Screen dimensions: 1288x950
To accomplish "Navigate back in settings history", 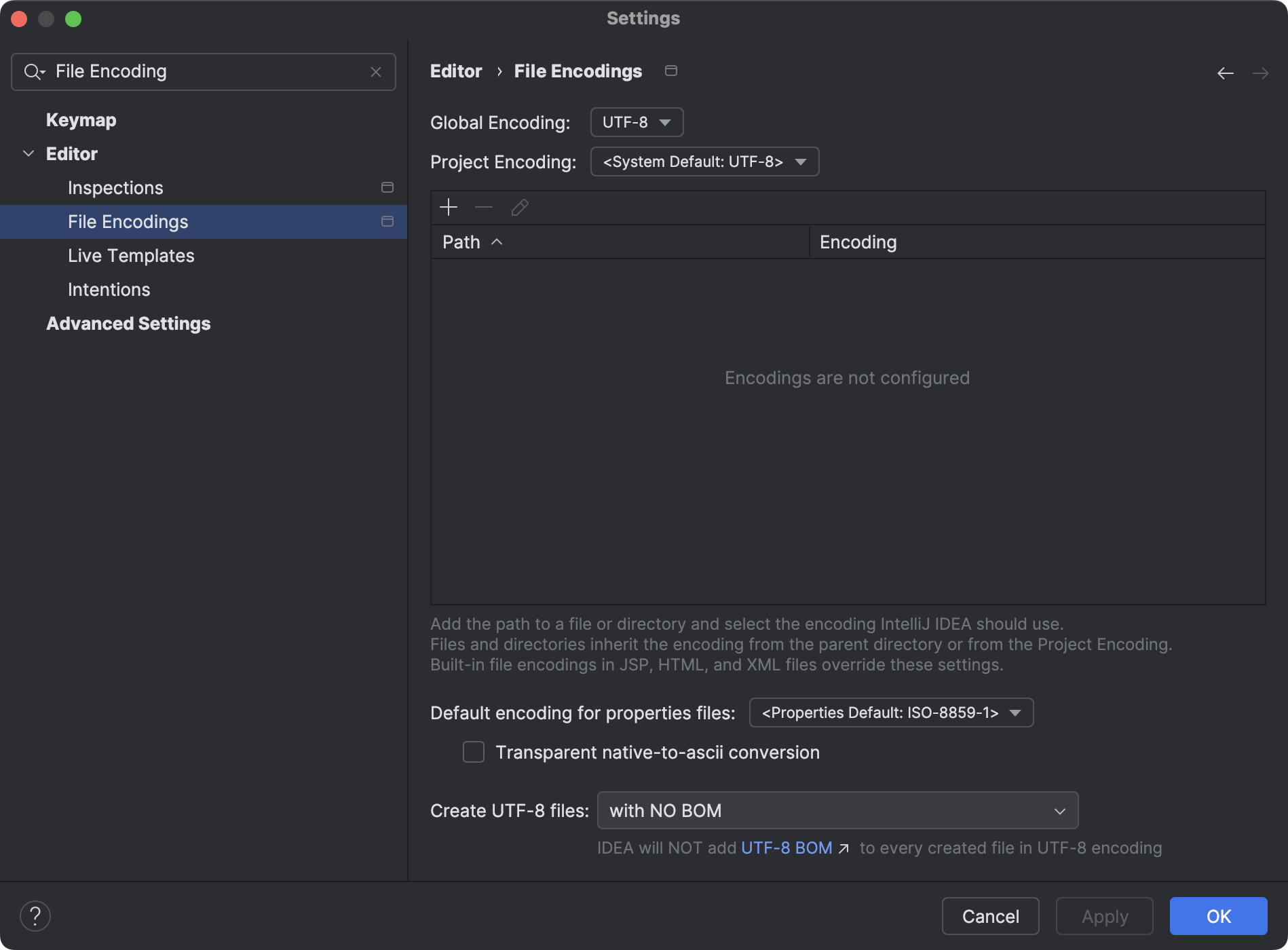I will point(1225,73).
